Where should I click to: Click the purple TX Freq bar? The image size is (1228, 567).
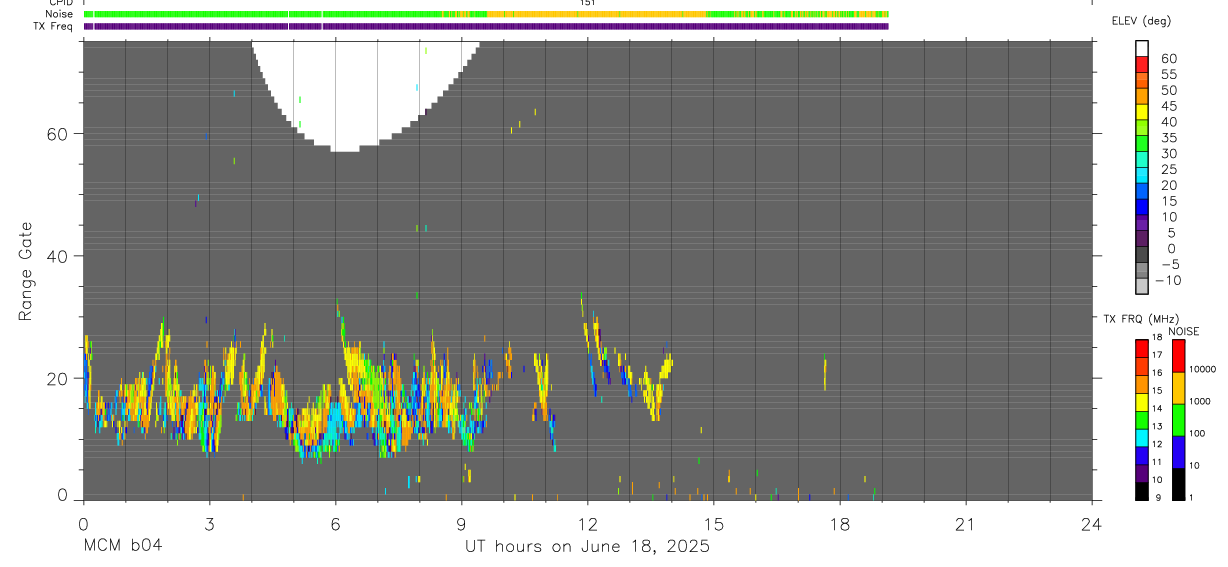[x=486, y=26]
